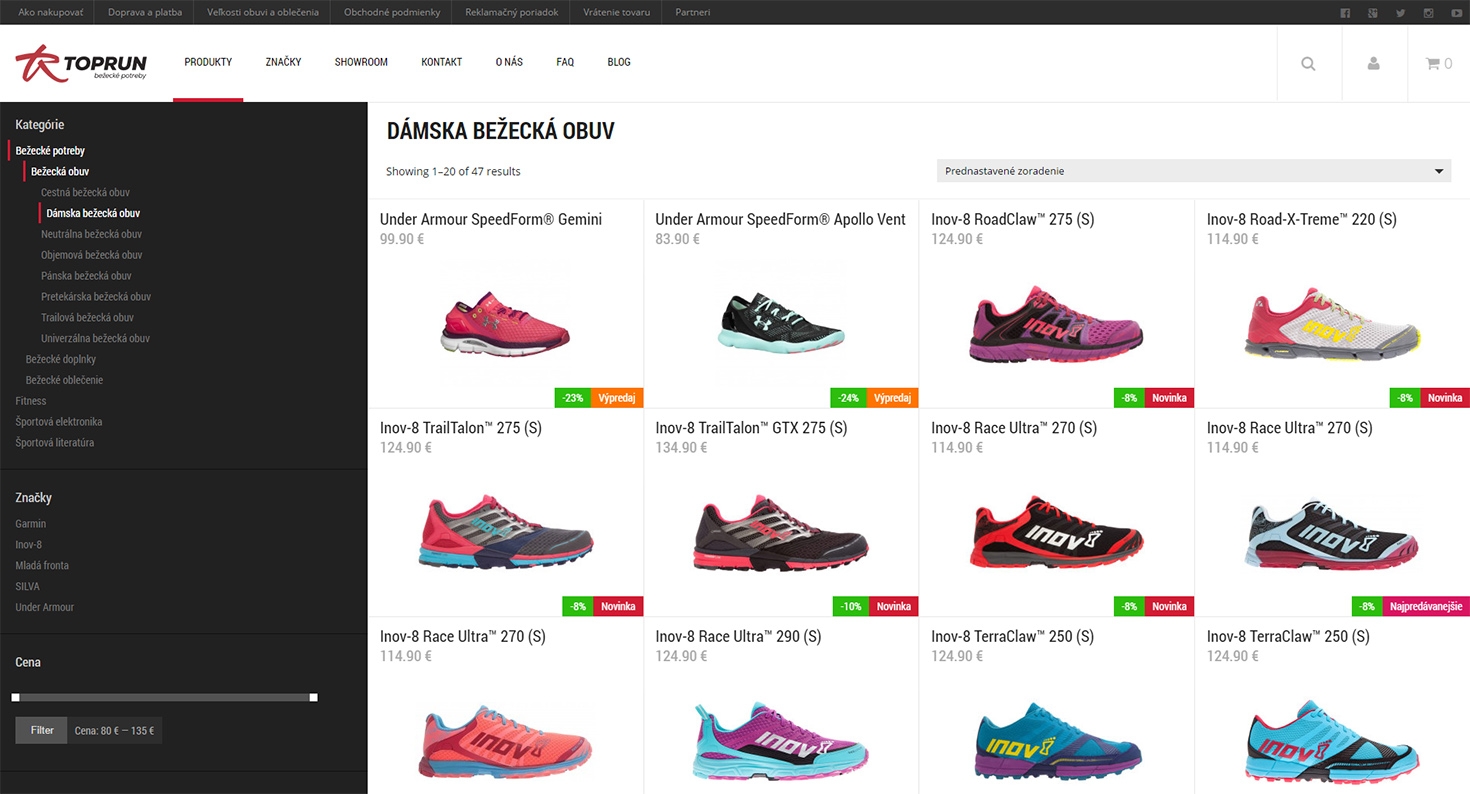Open 'Inov-8 Race Ultra™ 290 (S)' title
Image resolution: width=1470 pixels, height=794 pixels.
click(x=738, y=637)
